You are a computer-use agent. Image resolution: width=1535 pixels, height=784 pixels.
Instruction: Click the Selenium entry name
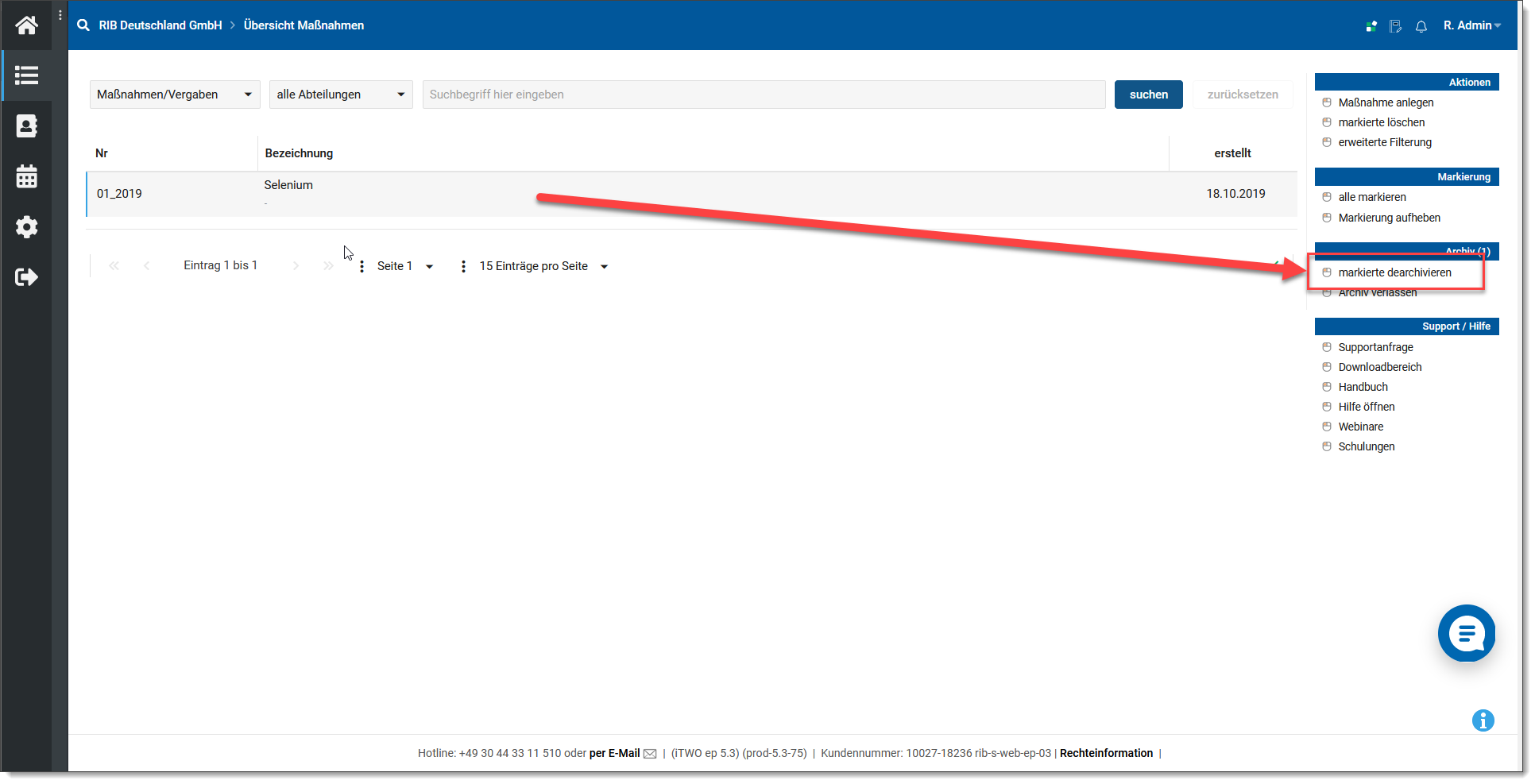point(288,185)
